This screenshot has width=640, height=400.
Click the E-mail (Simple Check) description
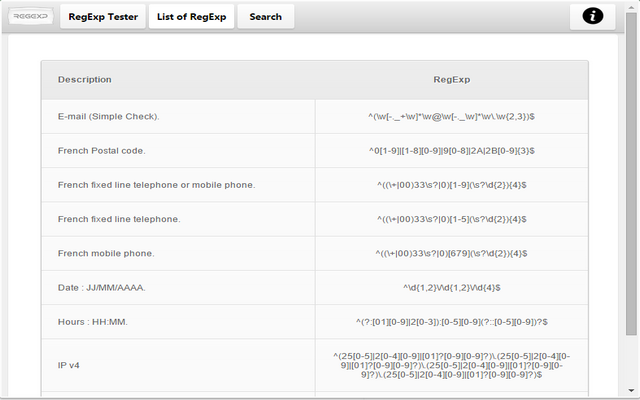pyautogui.click(x=109, y=116)
